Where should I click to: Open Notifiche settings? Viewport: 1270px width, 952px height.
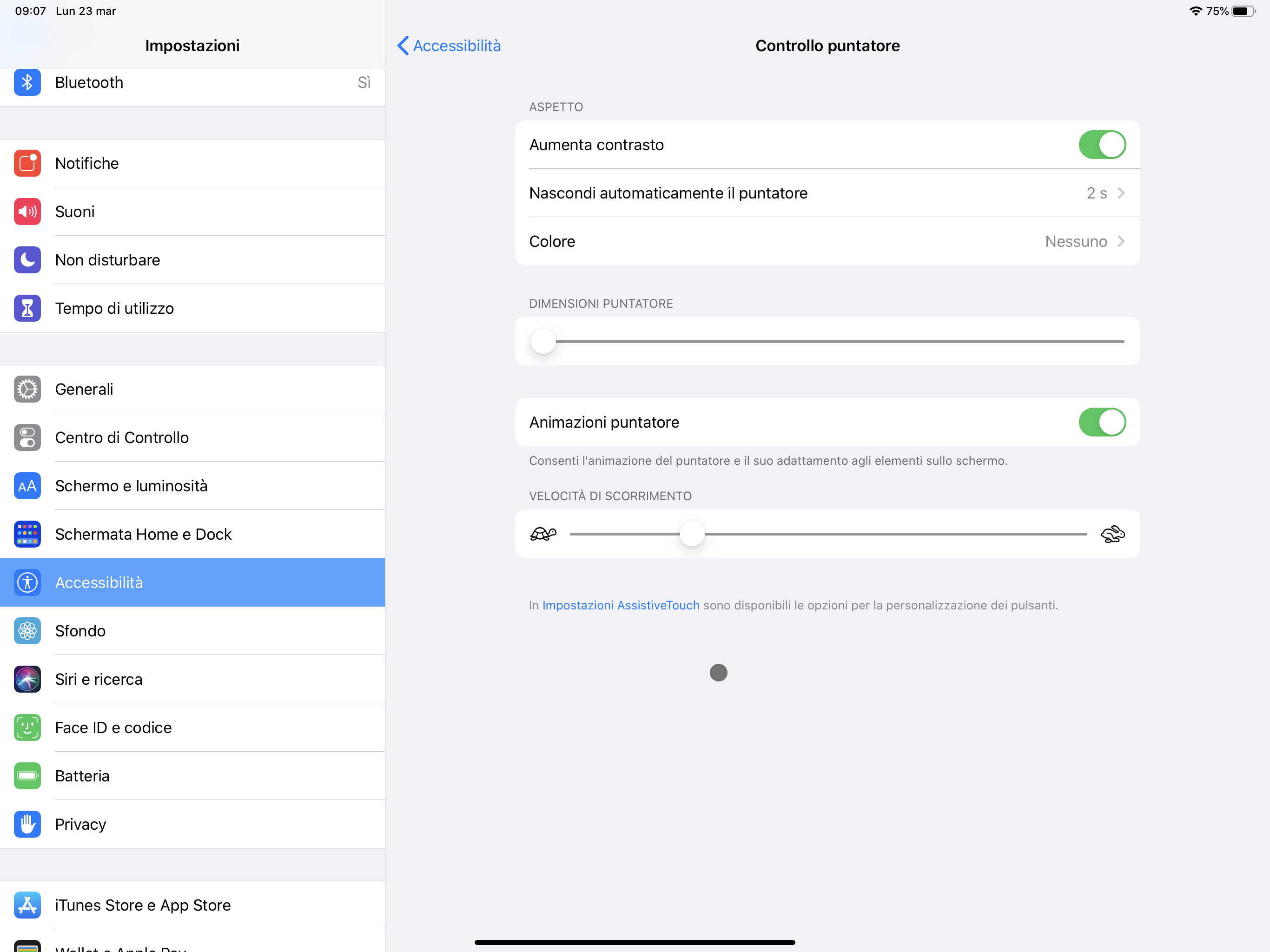click(x=192, y=164)
